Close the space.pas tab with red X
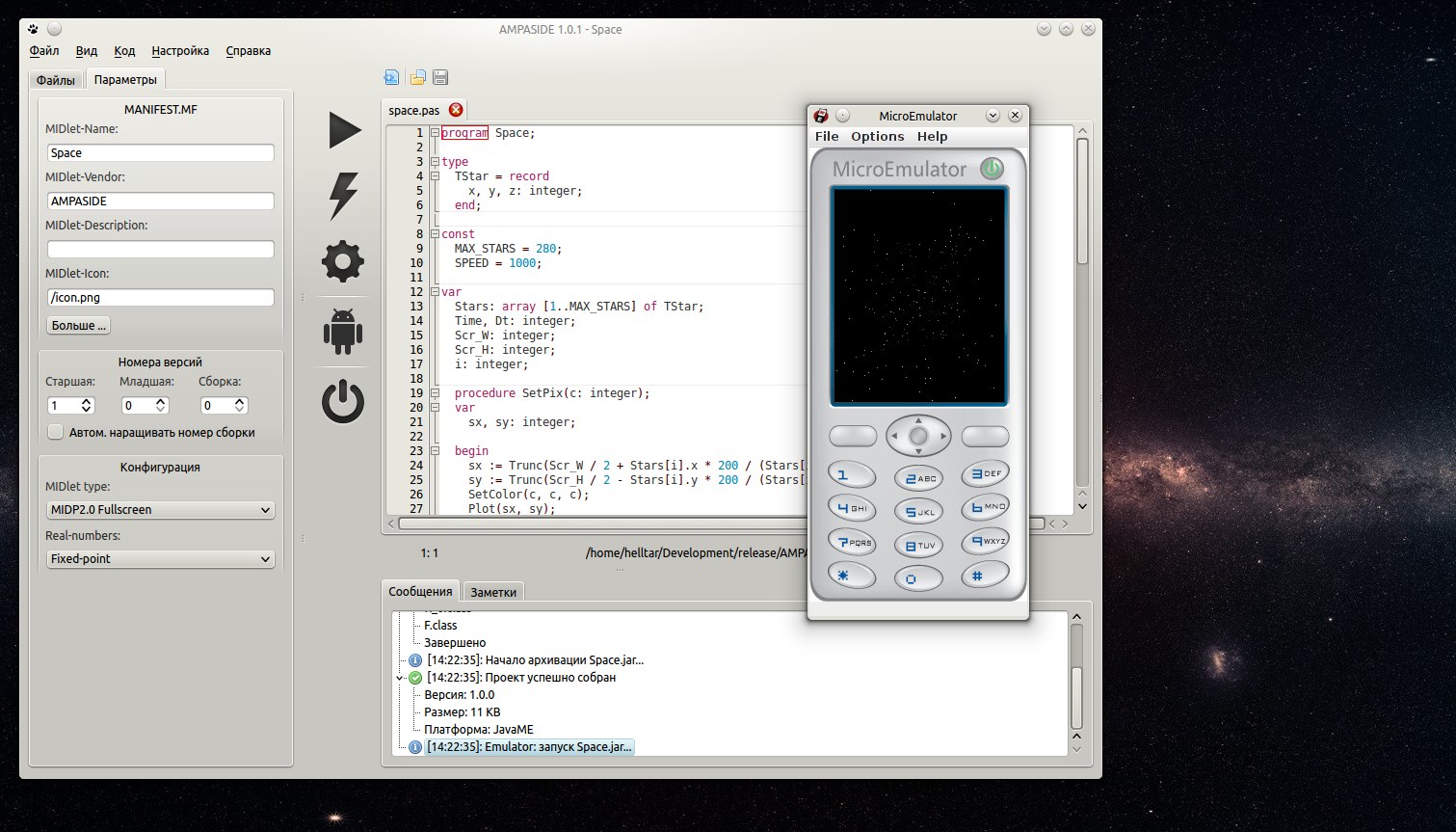The image size is (1456, 832). coord(456,110)
